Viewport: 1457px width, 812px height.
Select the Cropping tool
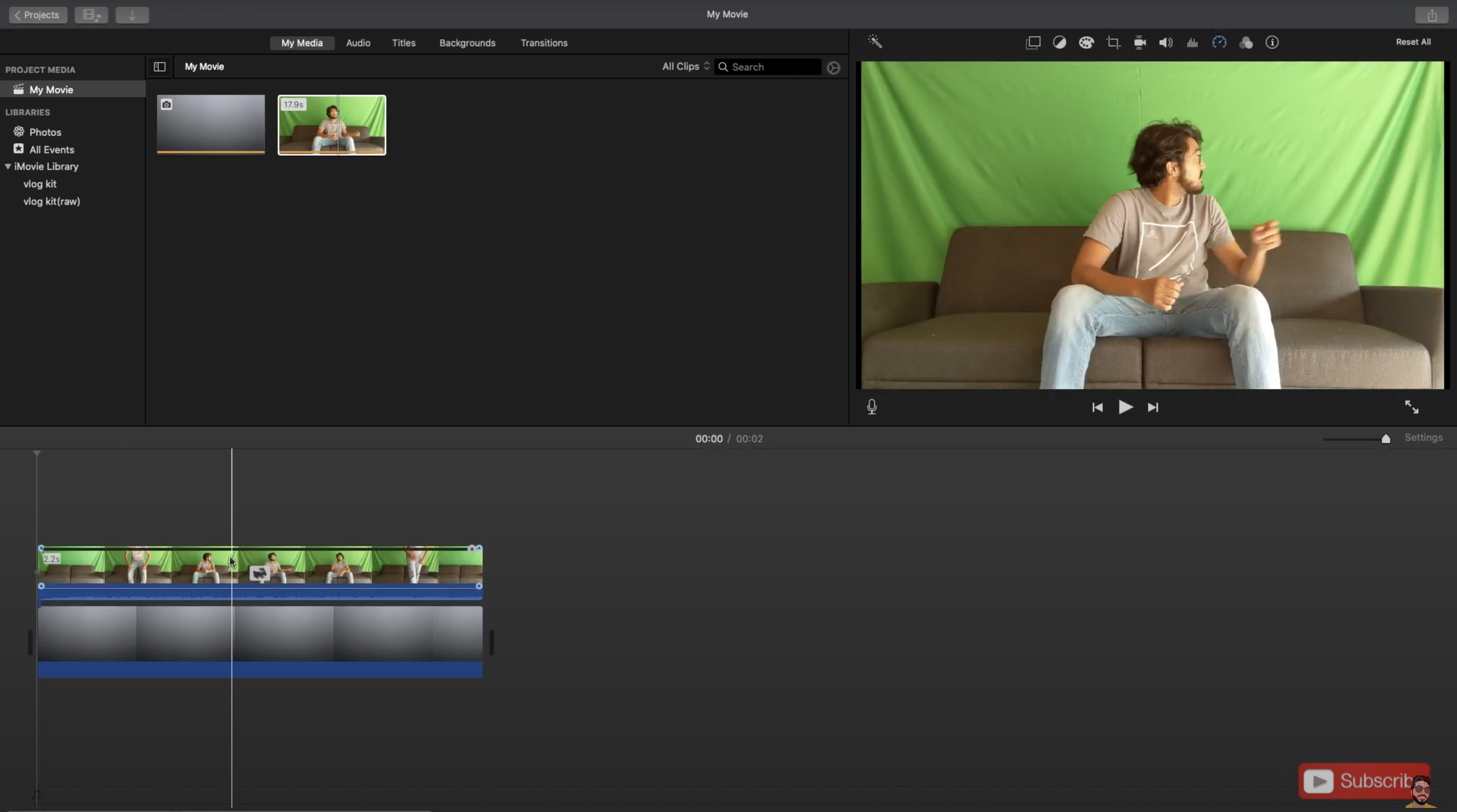(x=1113, y=42)
